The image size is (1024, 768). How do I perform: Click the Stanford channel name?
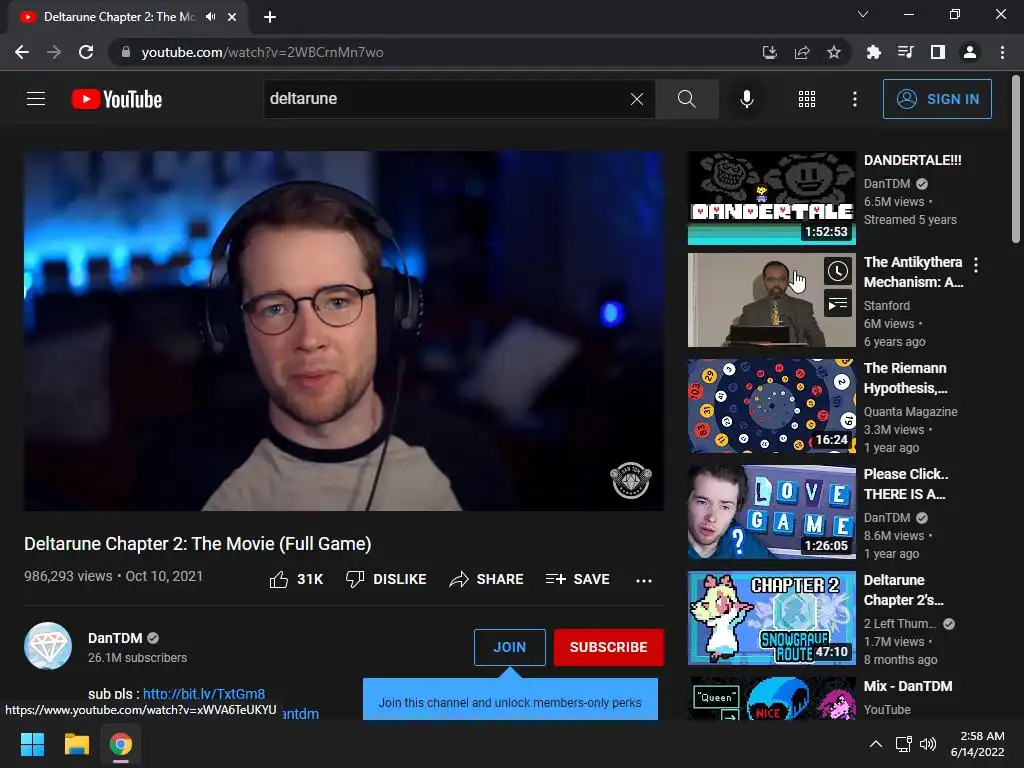click(886, 306)
